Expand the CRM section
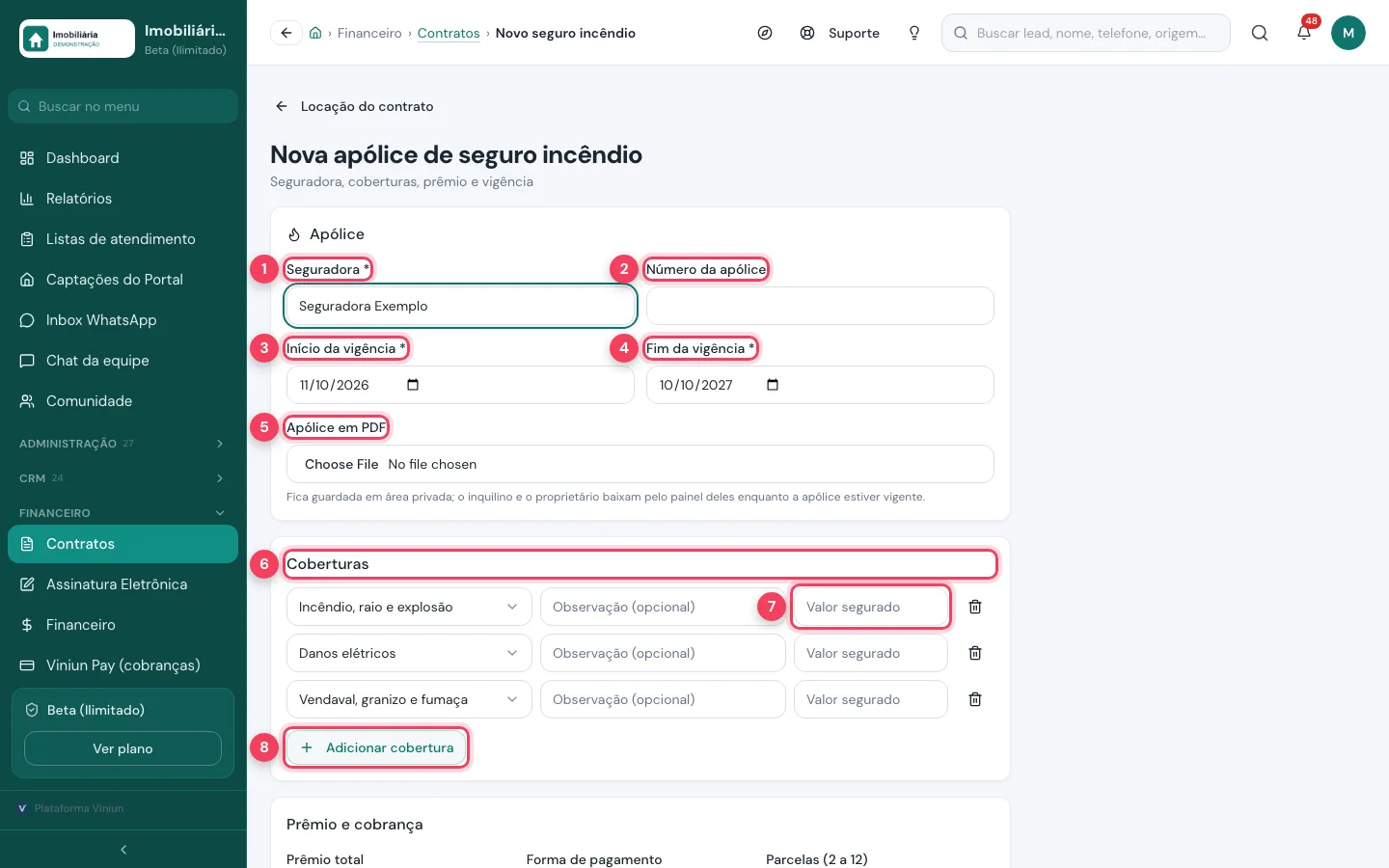This screenshot has width=1389, height=868. coord(123,478)
